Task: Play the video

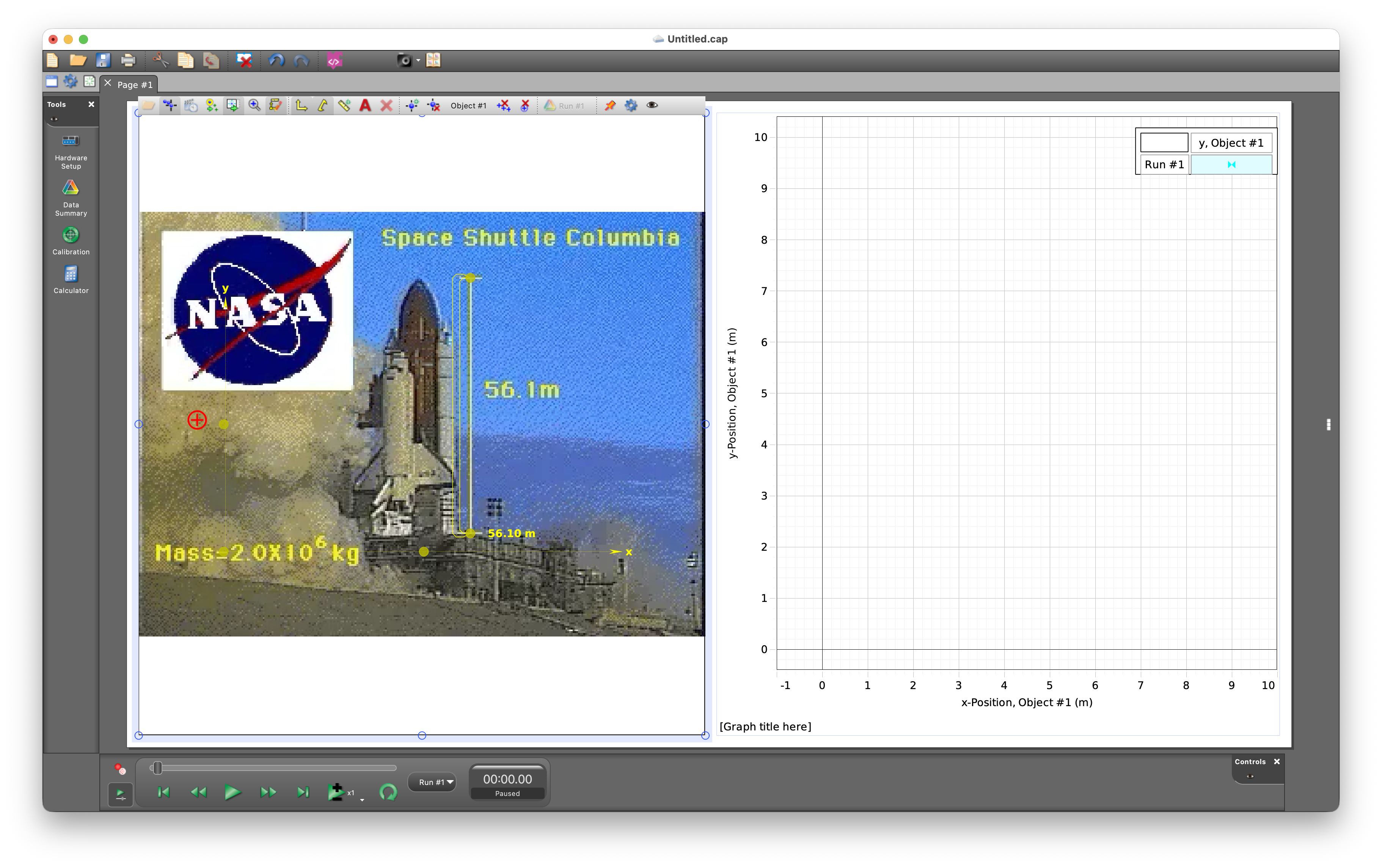Action: coord(232,792)
